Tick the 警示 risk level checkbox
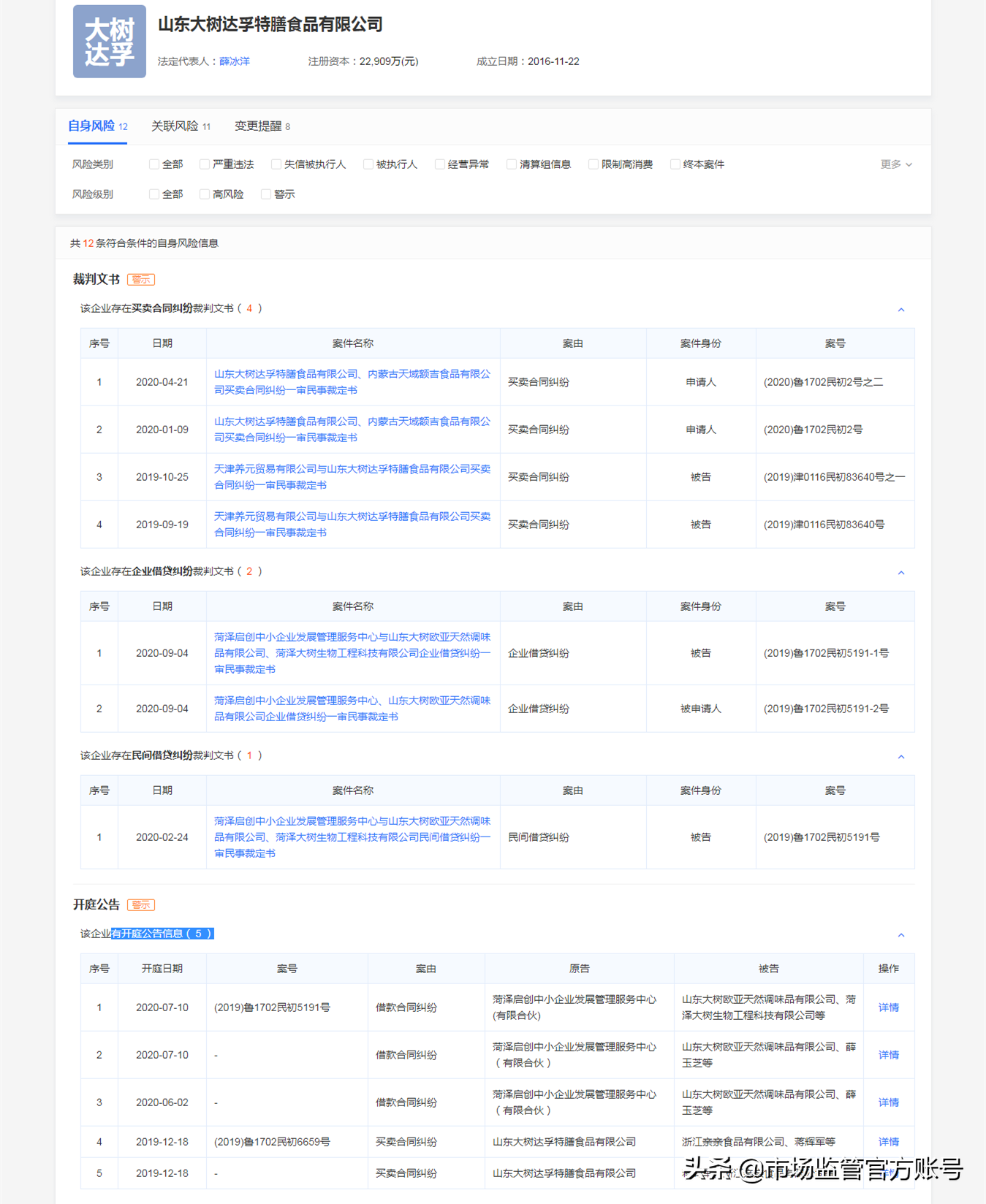Image resolution: width=986 pixels, height=1204 pixels. 266,194
